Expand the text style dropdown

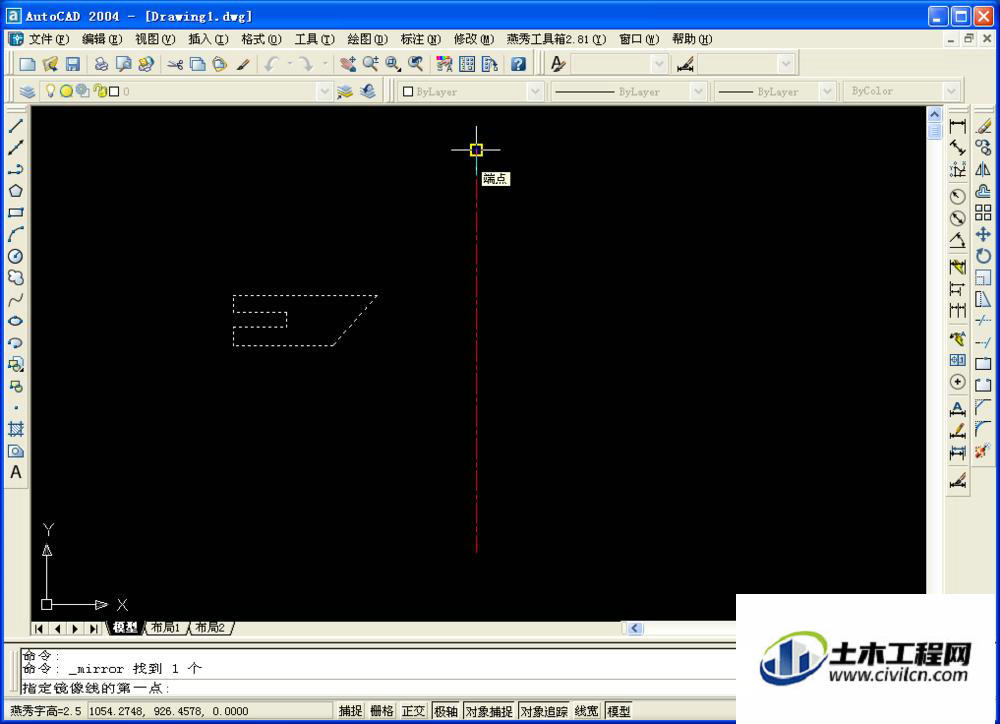[659, 64]
